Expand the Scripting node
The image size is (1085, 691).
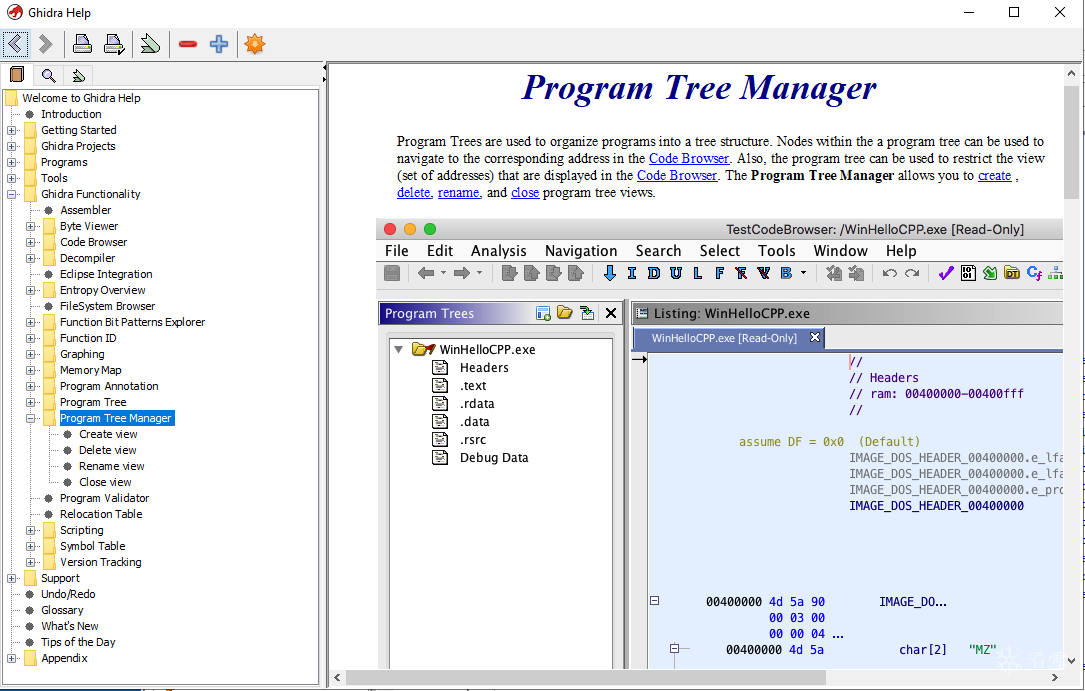[30, 530]
